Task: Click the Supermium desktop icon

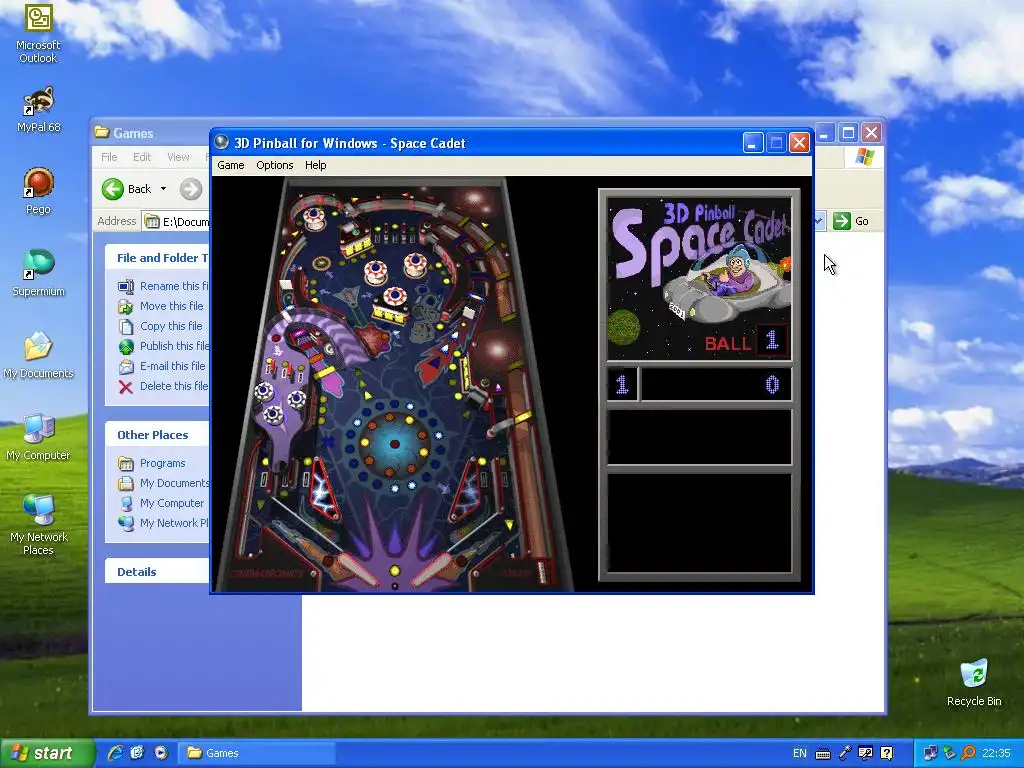Action: click(38, 274)
